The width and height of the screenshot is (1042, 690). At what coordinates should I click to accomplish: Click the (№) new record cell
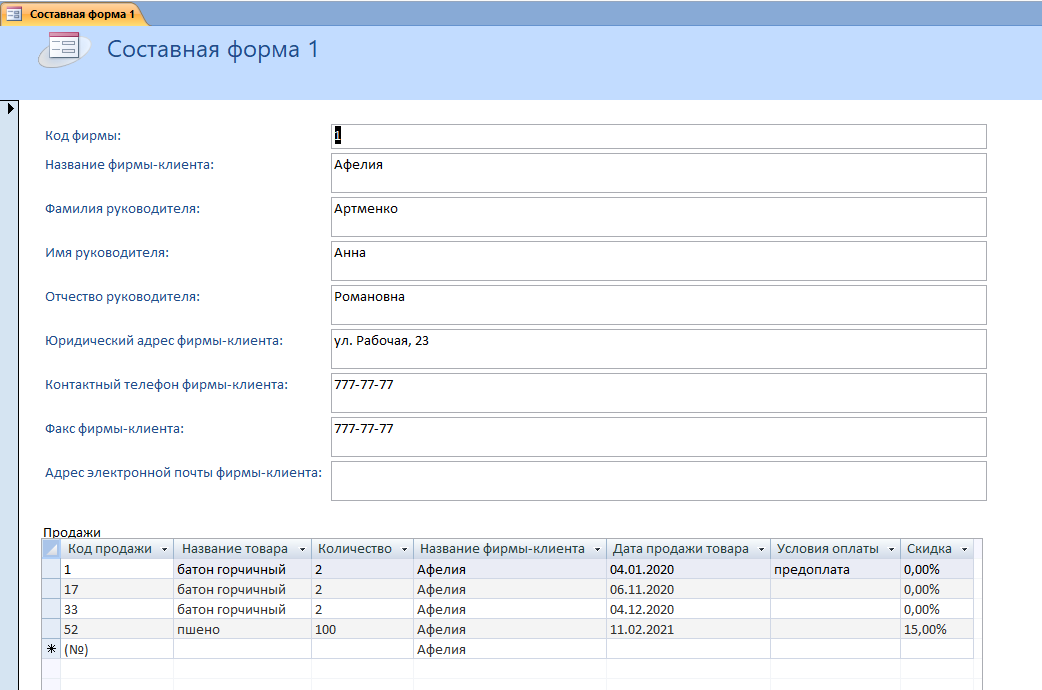(117, 649)
